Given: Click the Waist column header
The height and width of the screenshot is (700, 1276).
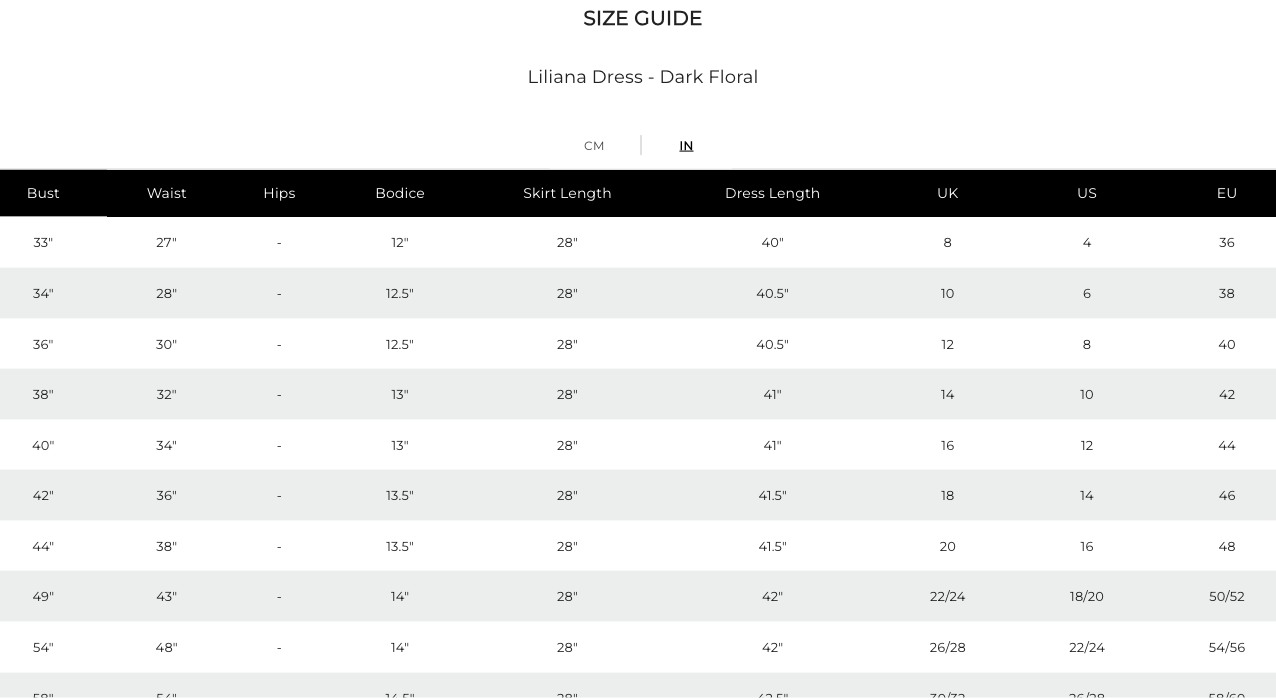Looking at the screenshot, I should [x=167, y=193].
